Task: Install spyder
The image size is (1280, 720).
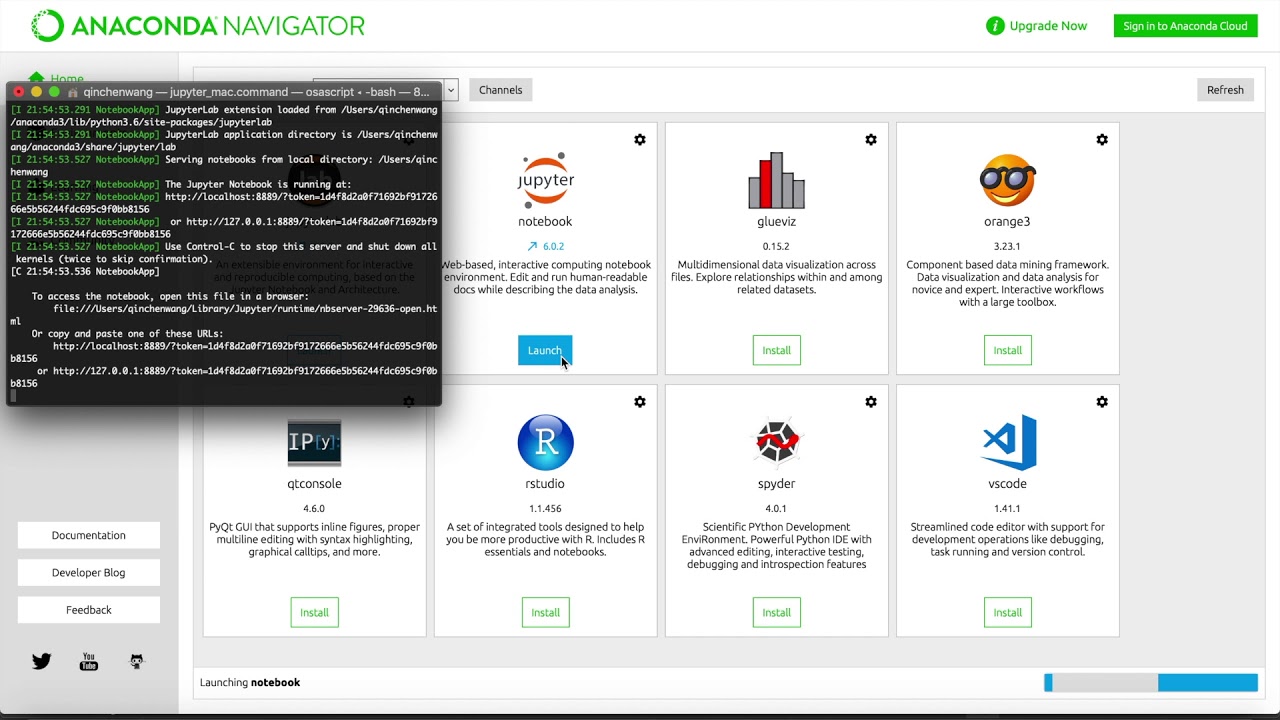Action: pyautogui.click(x=776, y=612)
